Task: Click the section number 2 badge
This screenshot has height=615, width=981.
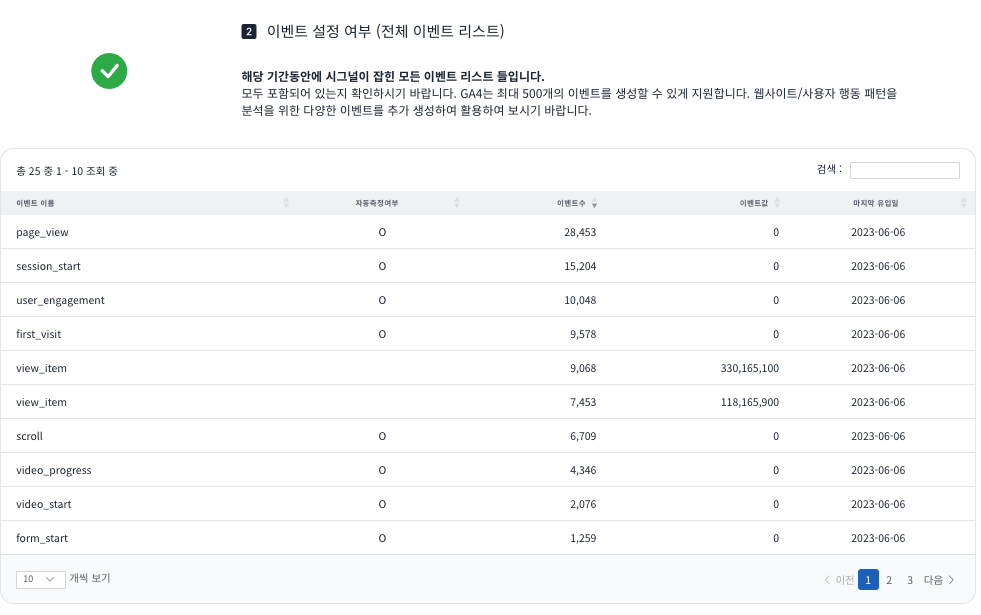Action: (249, 32)
